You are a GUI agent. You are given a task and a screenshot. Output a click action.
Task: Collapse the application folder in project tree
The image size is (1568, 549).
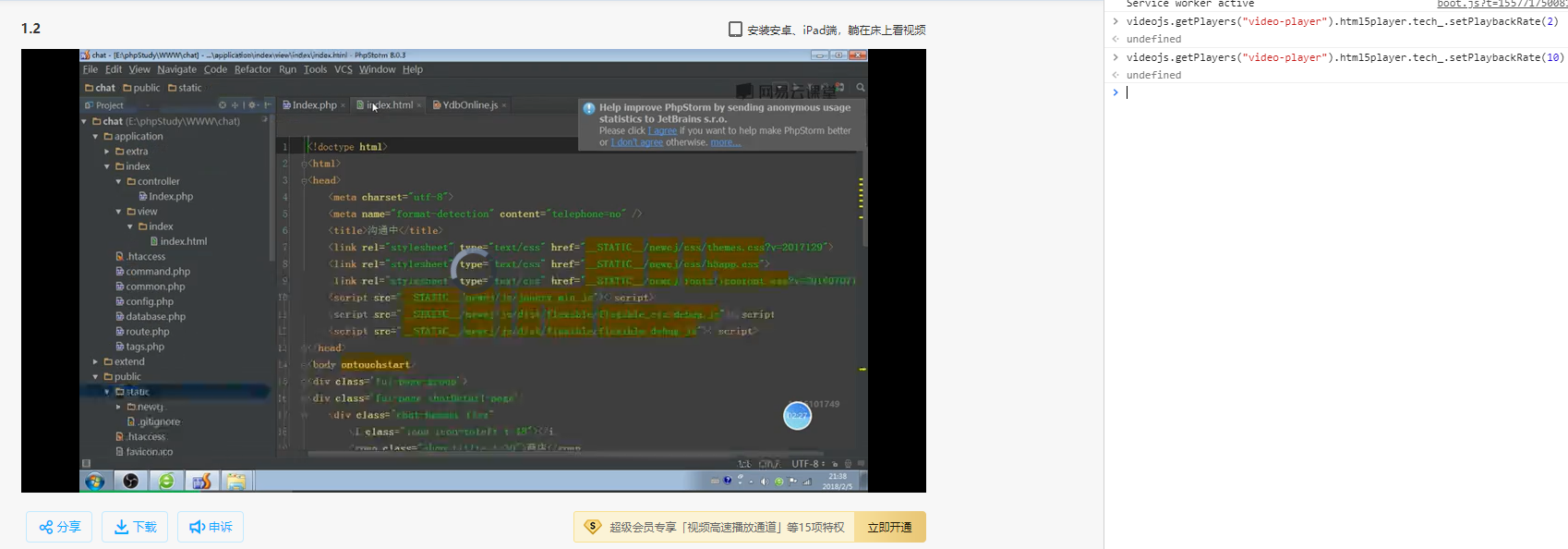[x=95, y=137]
